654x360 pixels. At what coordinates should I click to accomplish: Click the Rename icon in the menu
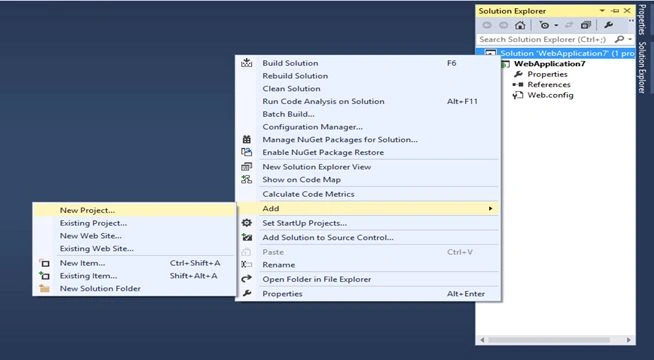(247, 264)
